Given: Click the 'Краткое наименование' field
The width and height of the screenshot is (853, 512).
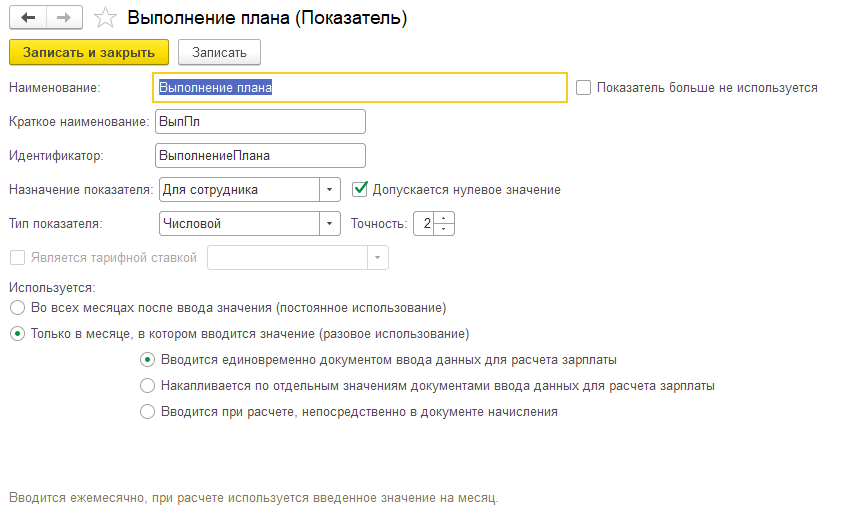Looking at the screenshot, I should click(260, 121).
